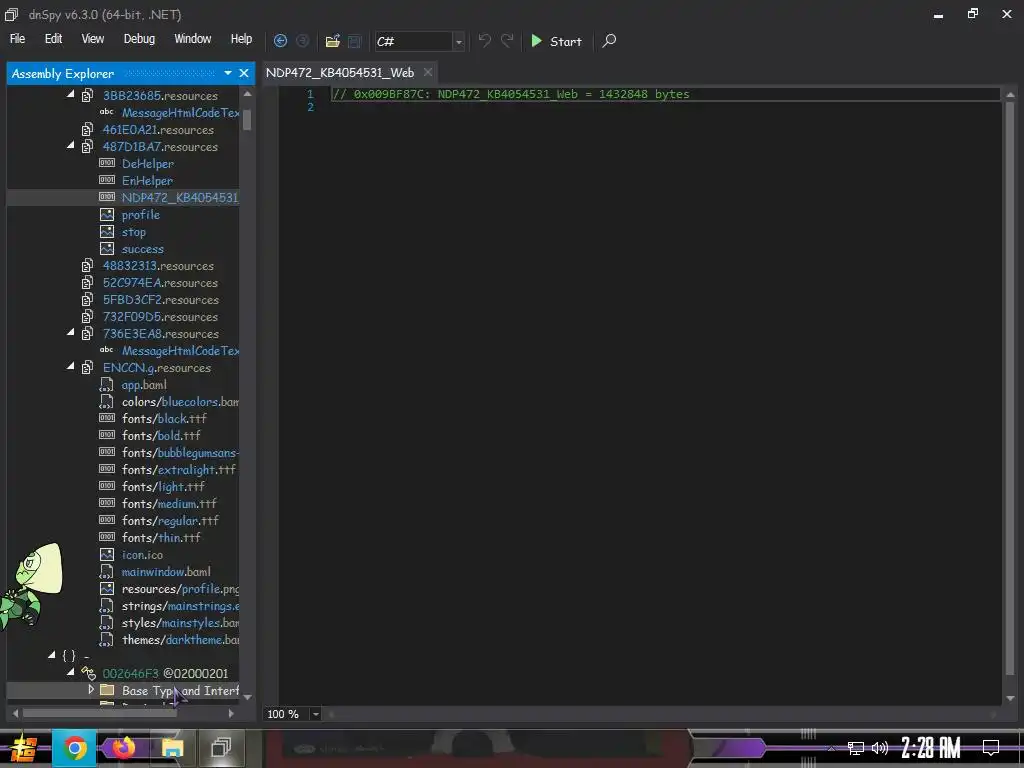Open the C# language dropdown
The height and width of the screenshot is (768, 1024).
coord(458,41)
